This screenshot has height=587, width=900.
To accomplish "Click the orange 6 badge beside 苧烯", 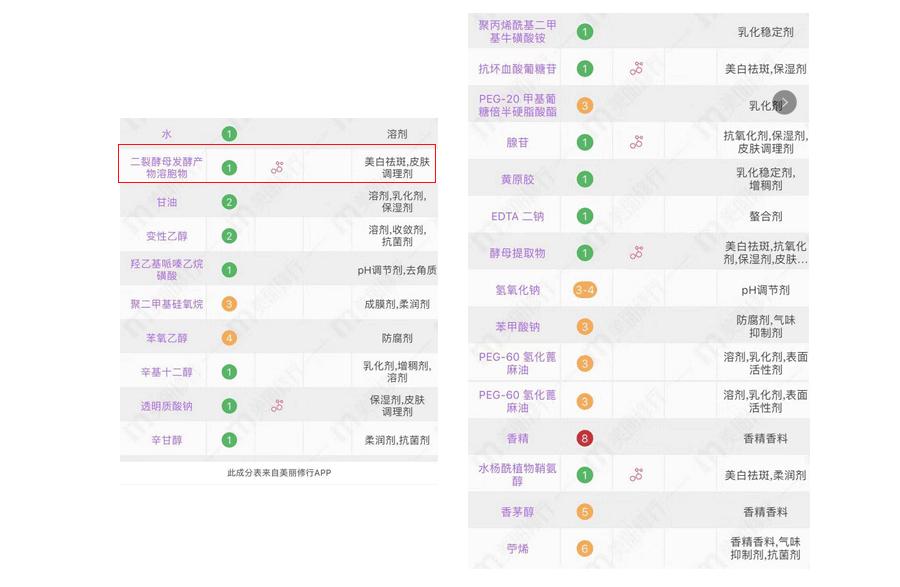I will tap(585, 548).
